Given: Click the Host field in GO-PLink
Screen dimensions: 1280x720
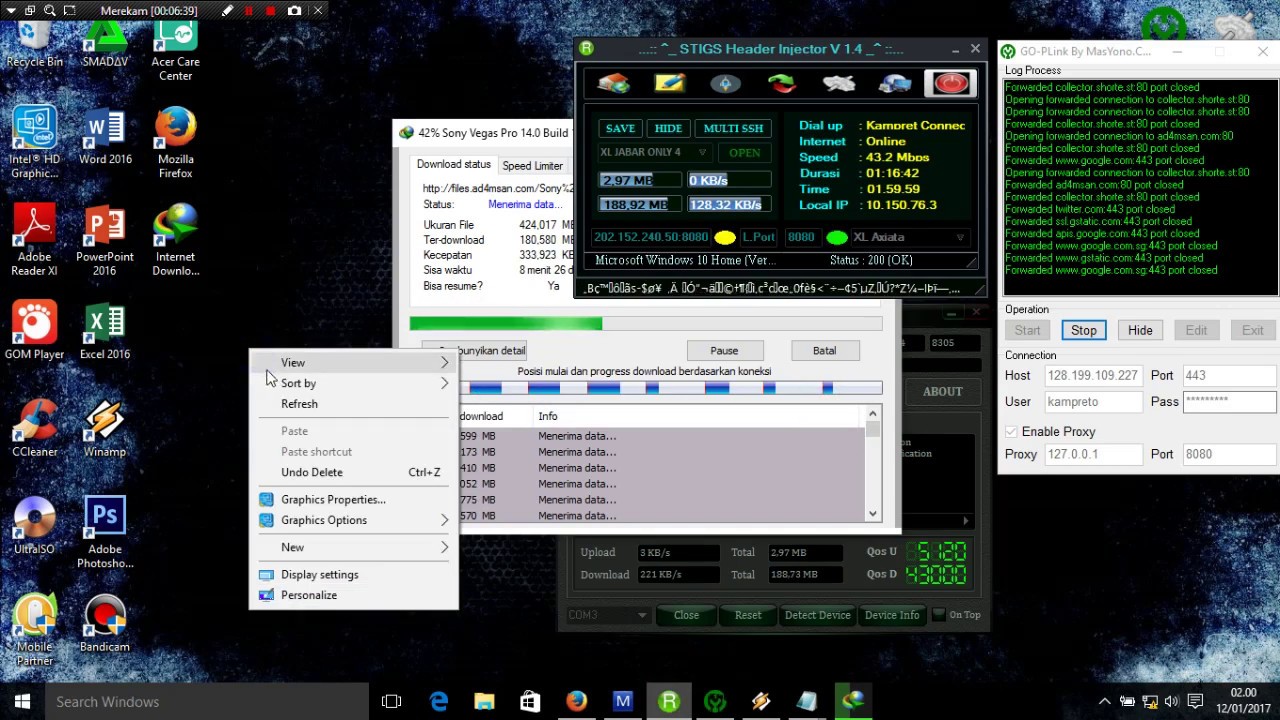Looking at the screenshot, I should 1092,376.
